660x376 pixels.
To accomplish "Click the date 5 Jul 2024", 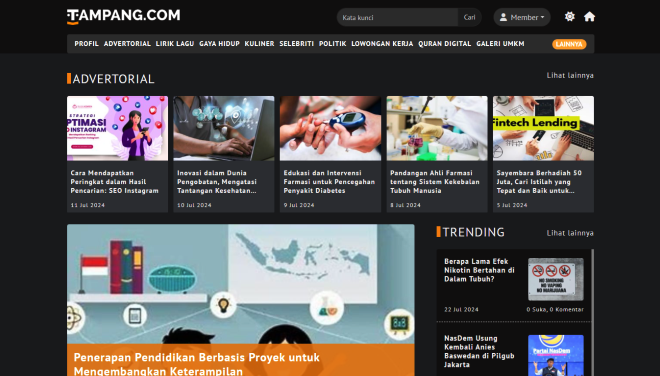I will pos(512,205).
